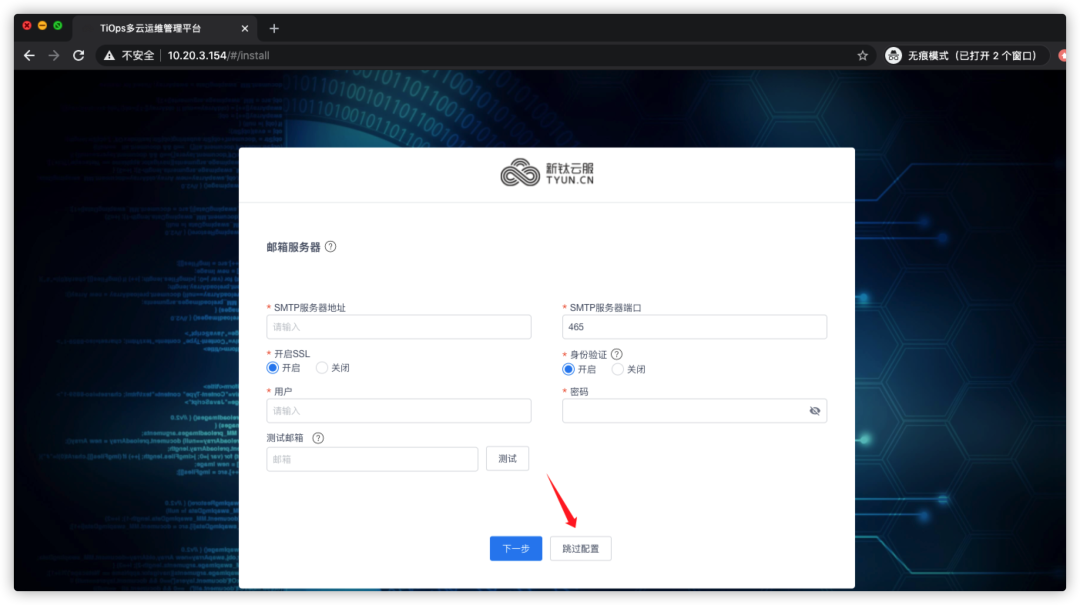Bookmark the page with the star
Screen dimensions: 1080x605
(862, 55)
